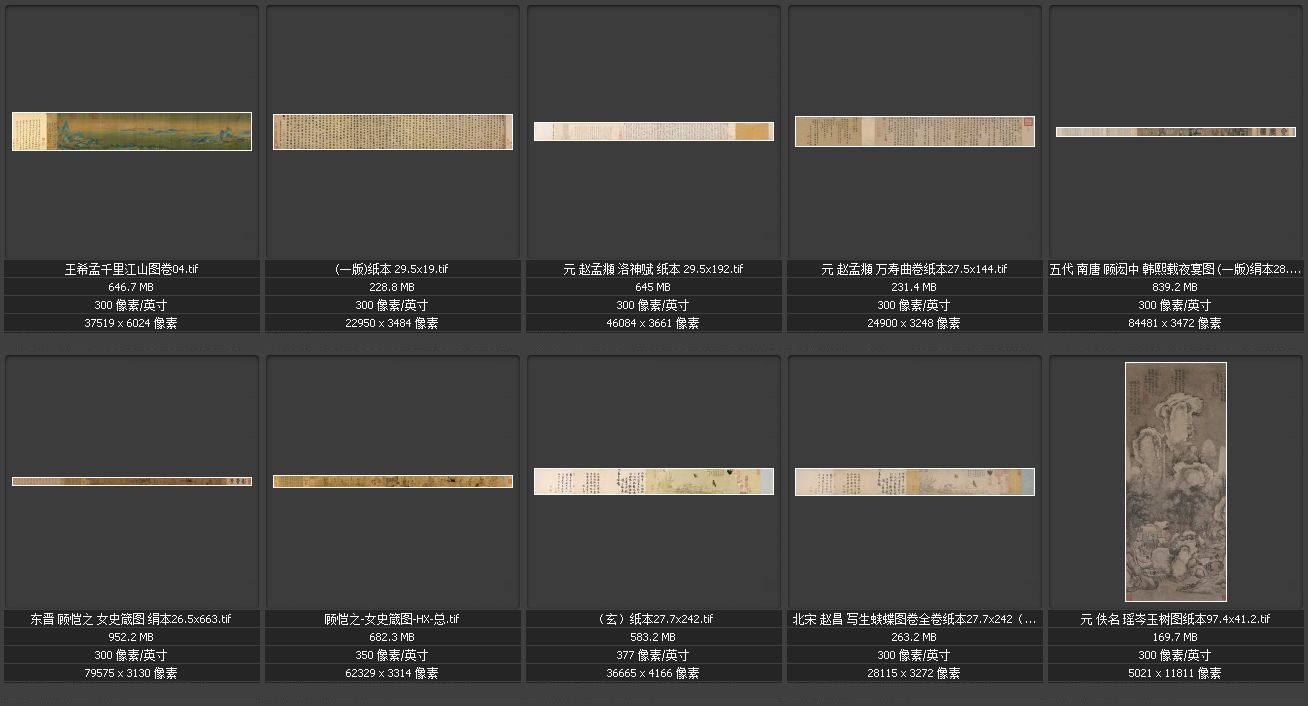The image size is (1308, 706).
Task: Click the filename 元 佚名 瑶岑玉树图纸本97.4x41.2.tif
Action: [x=1175, y=619]
